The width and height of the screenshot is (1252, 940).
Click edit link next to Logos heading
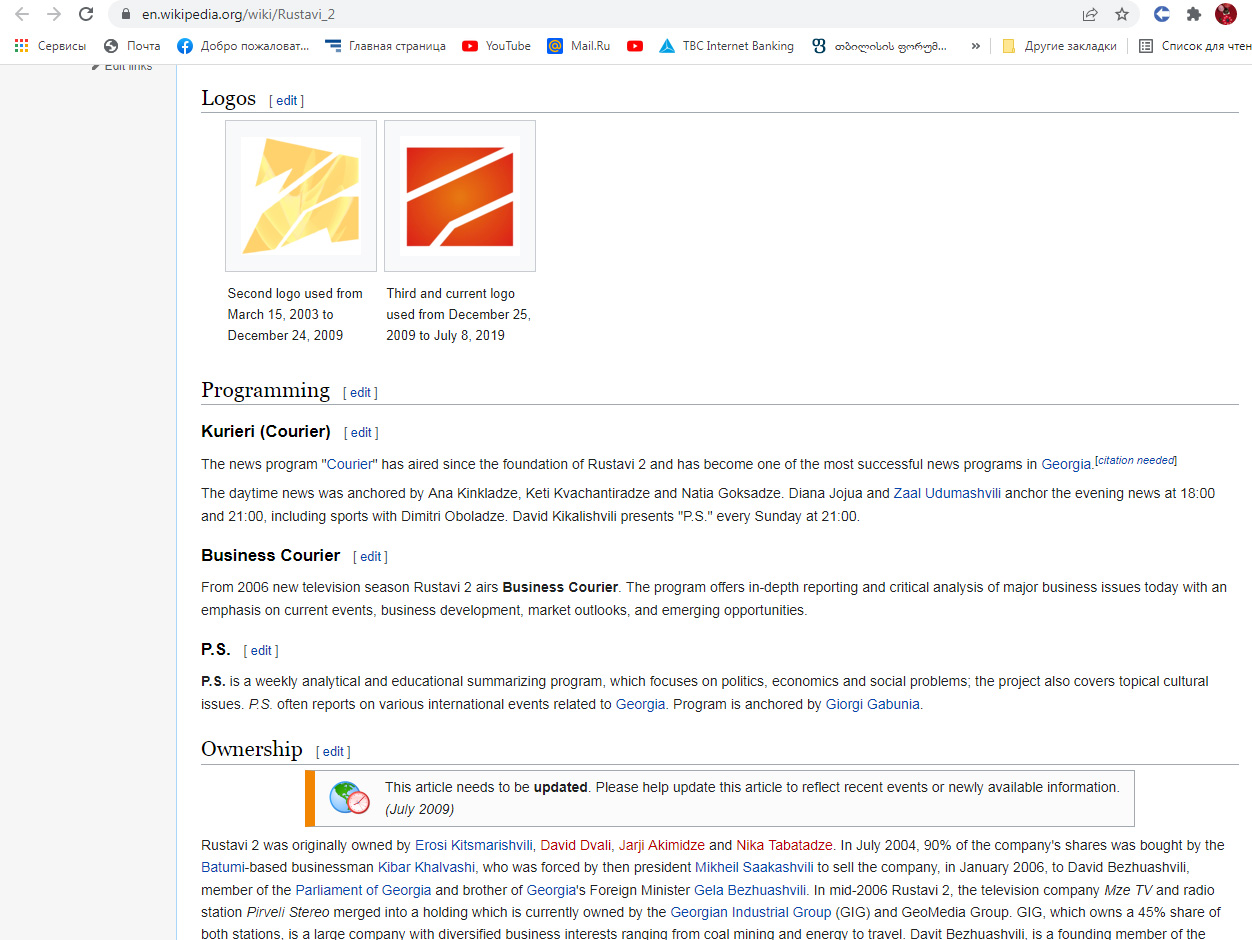click(x=286, y=100)
